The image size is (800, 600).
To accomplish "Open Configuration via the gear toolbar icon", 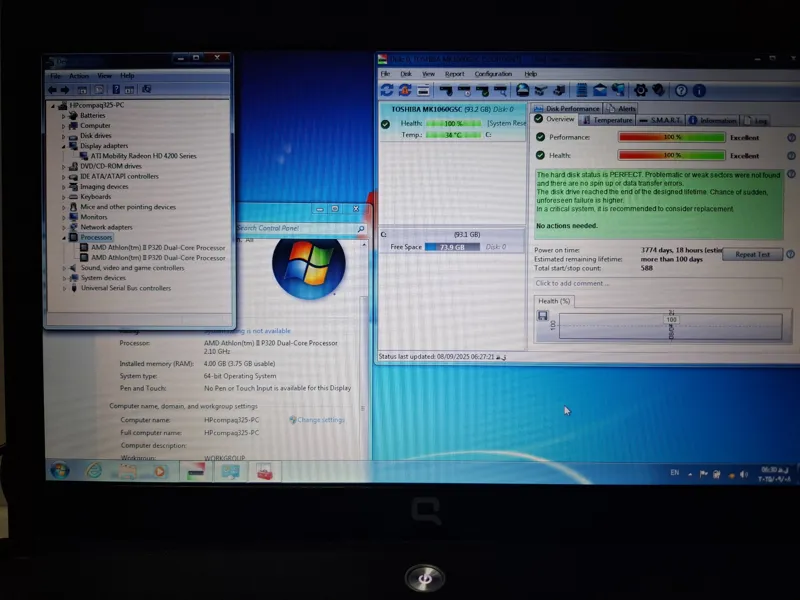I will click(x=640, y=90).
